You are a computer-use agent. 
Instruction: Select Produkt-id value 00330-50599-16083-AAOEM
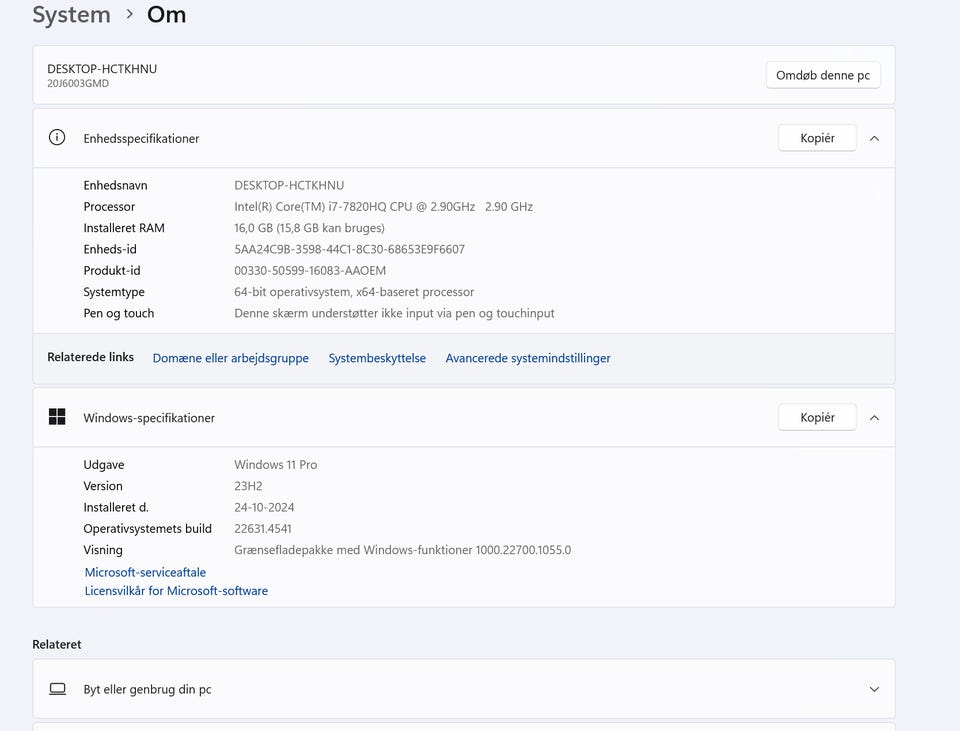(310, 271)
